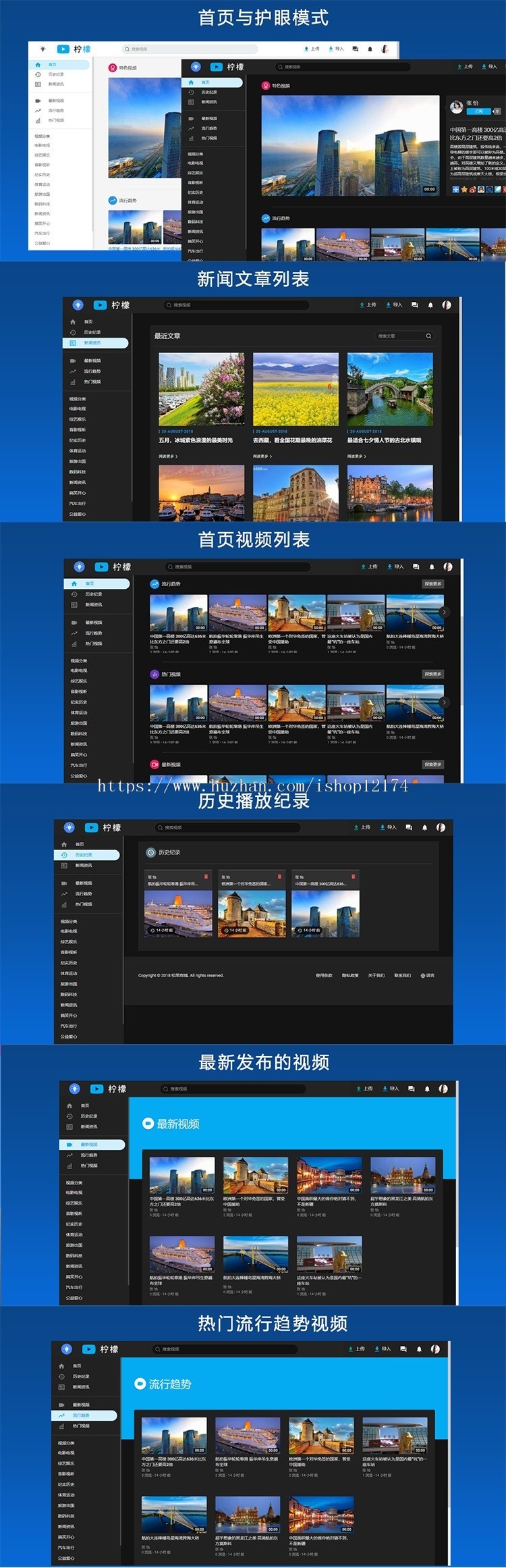This screenshot has height=1568, width=506.
Task: Open chat icon in latest videos page header
Action: 412,1089
